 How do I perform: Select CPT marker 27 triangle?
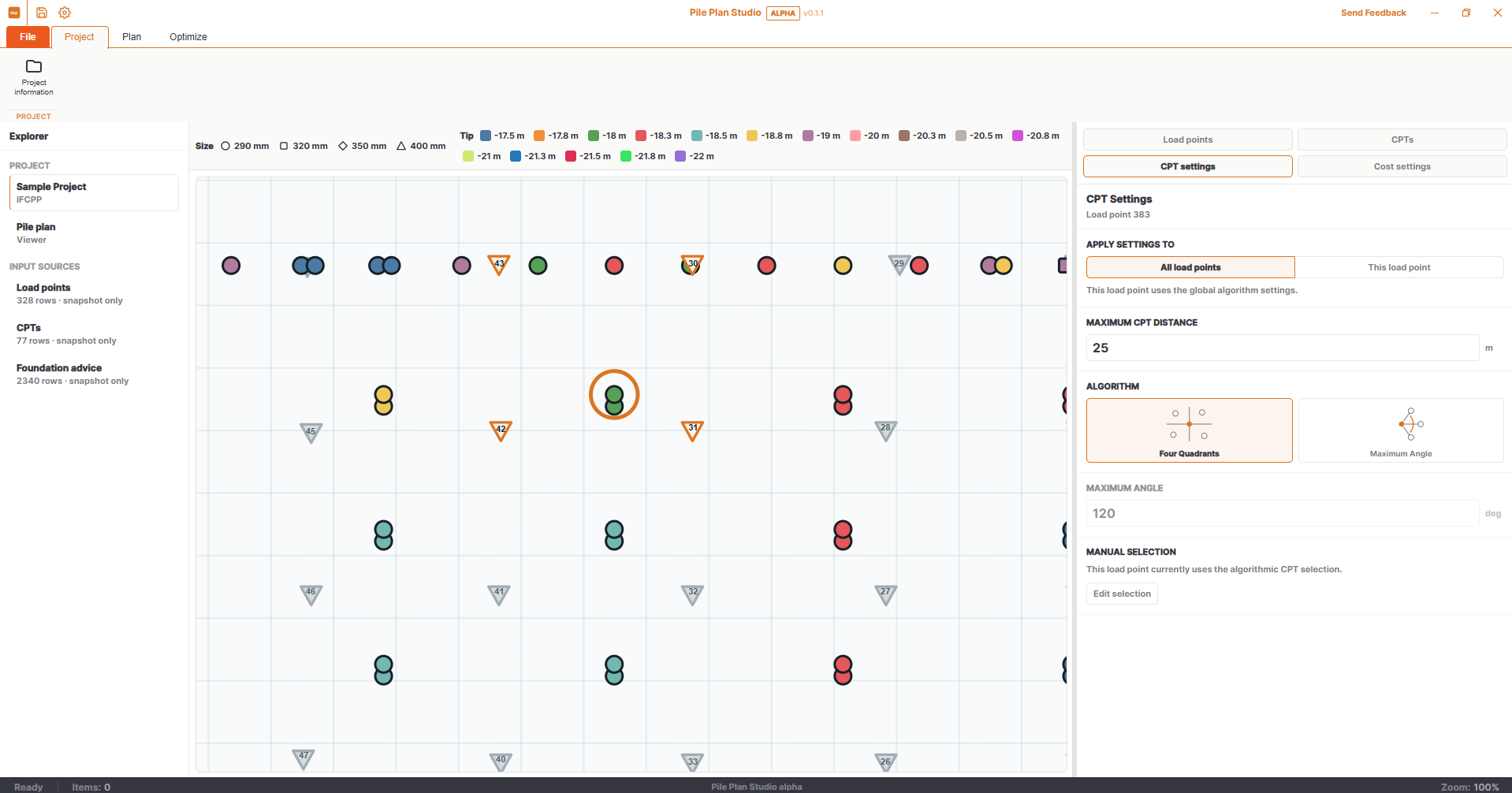[x=886, y=594]
